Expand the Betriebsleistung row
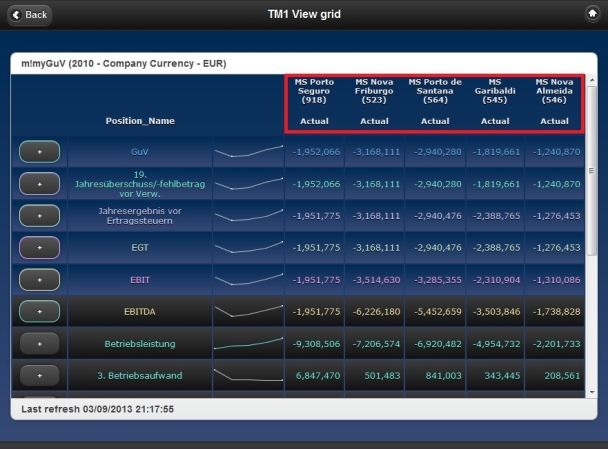 (40, 344)
